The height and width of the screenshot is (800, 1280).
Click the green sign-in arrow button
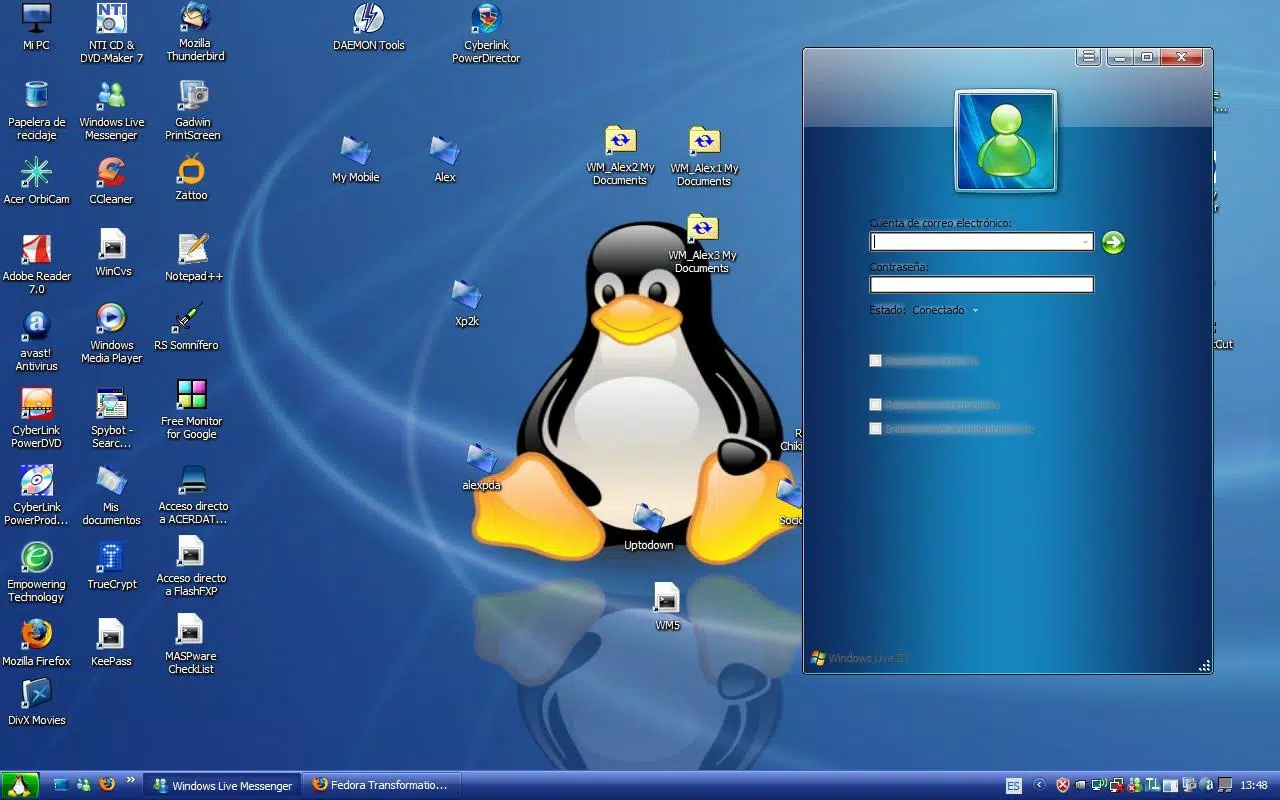point(1113,242)
